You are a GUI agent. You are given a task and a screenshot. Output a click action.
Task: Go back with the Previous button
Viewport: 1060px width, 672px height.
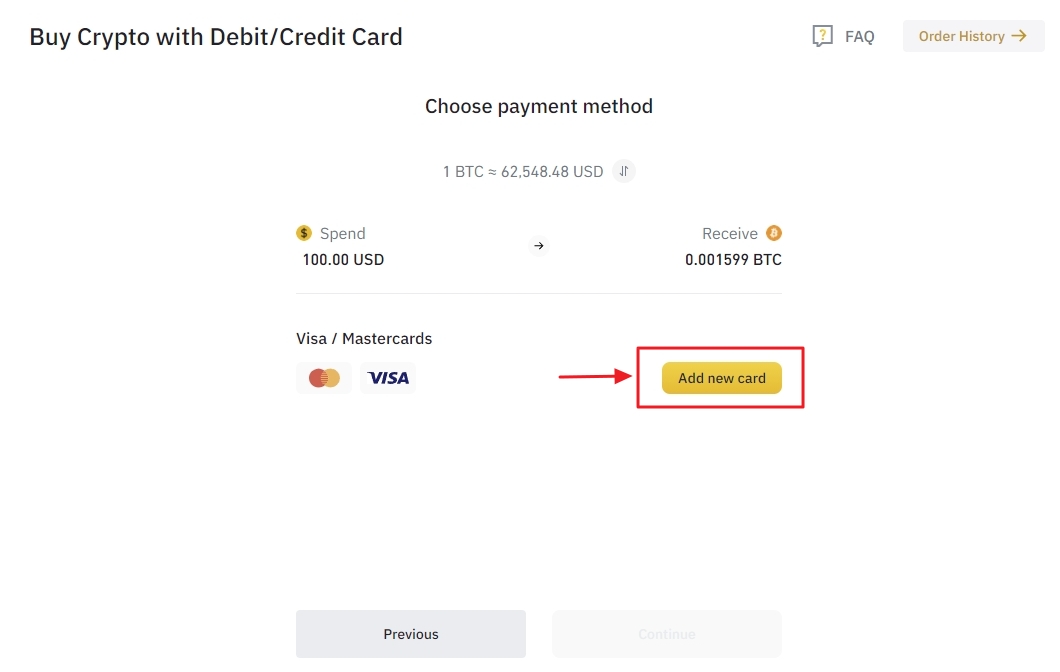pos(411,634)
